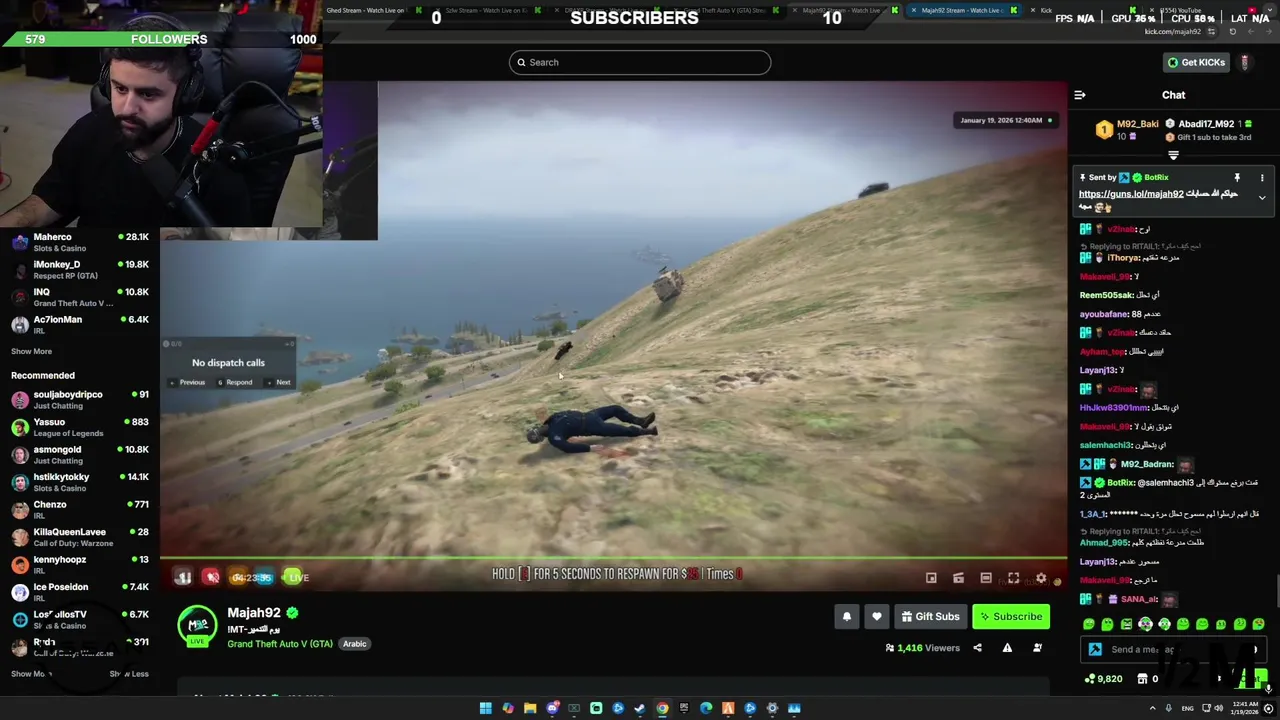This screenshot has width=1280, height=720.
Task: Open the icon beside the report icon
Action: (1037, 648)
